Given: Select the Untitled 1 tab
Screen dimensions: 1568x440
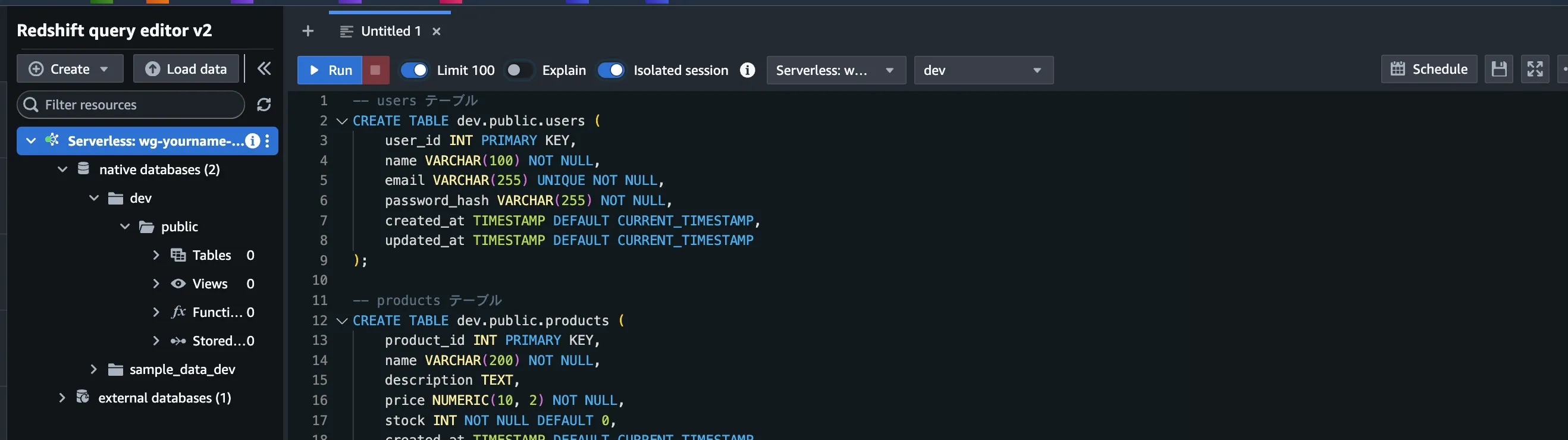Looking at the screenshot, I should coord(390,31).
